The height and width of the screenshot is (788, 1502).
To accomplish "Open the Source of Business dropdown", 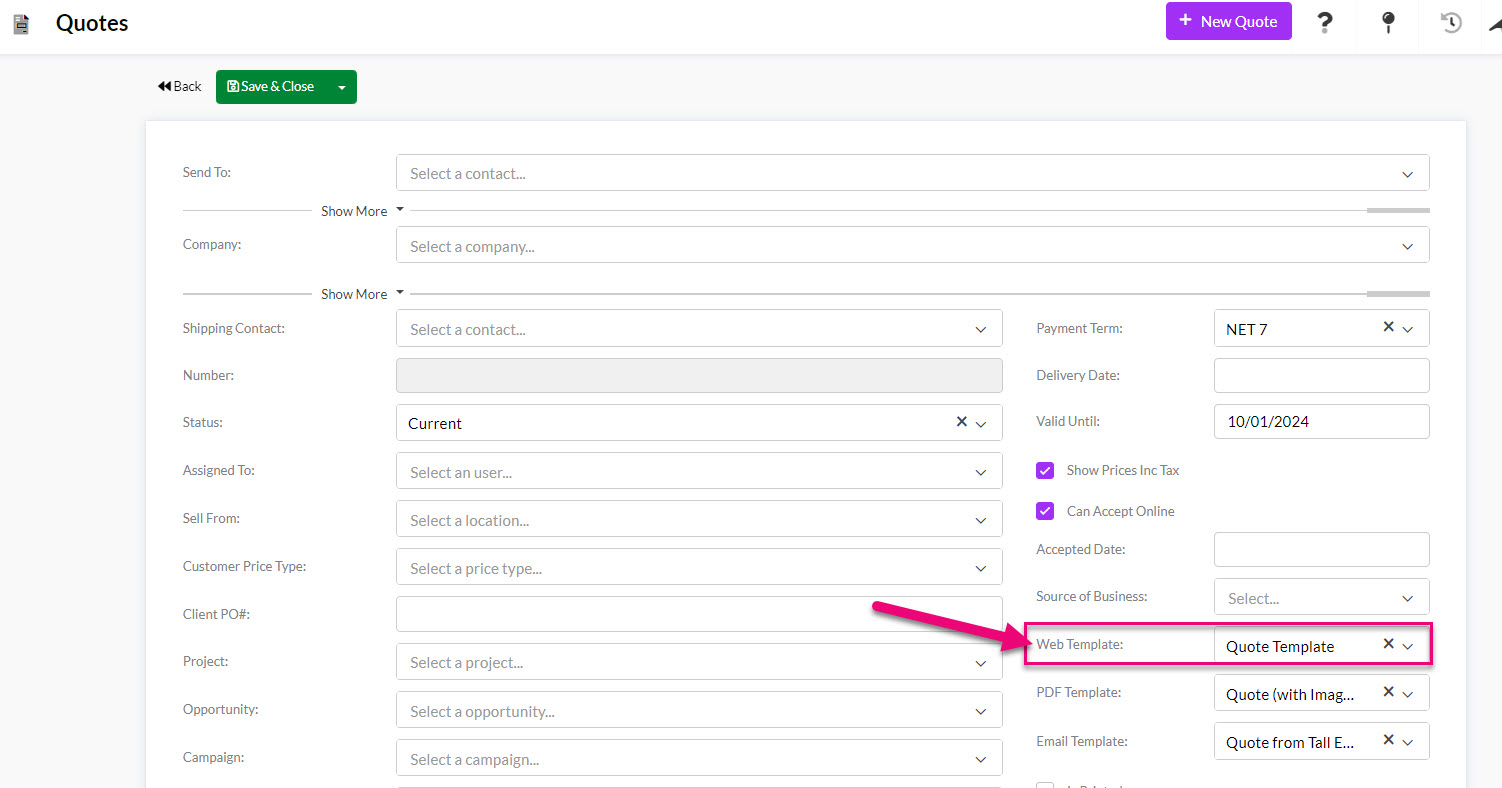I will click(x=1409, y=596).
